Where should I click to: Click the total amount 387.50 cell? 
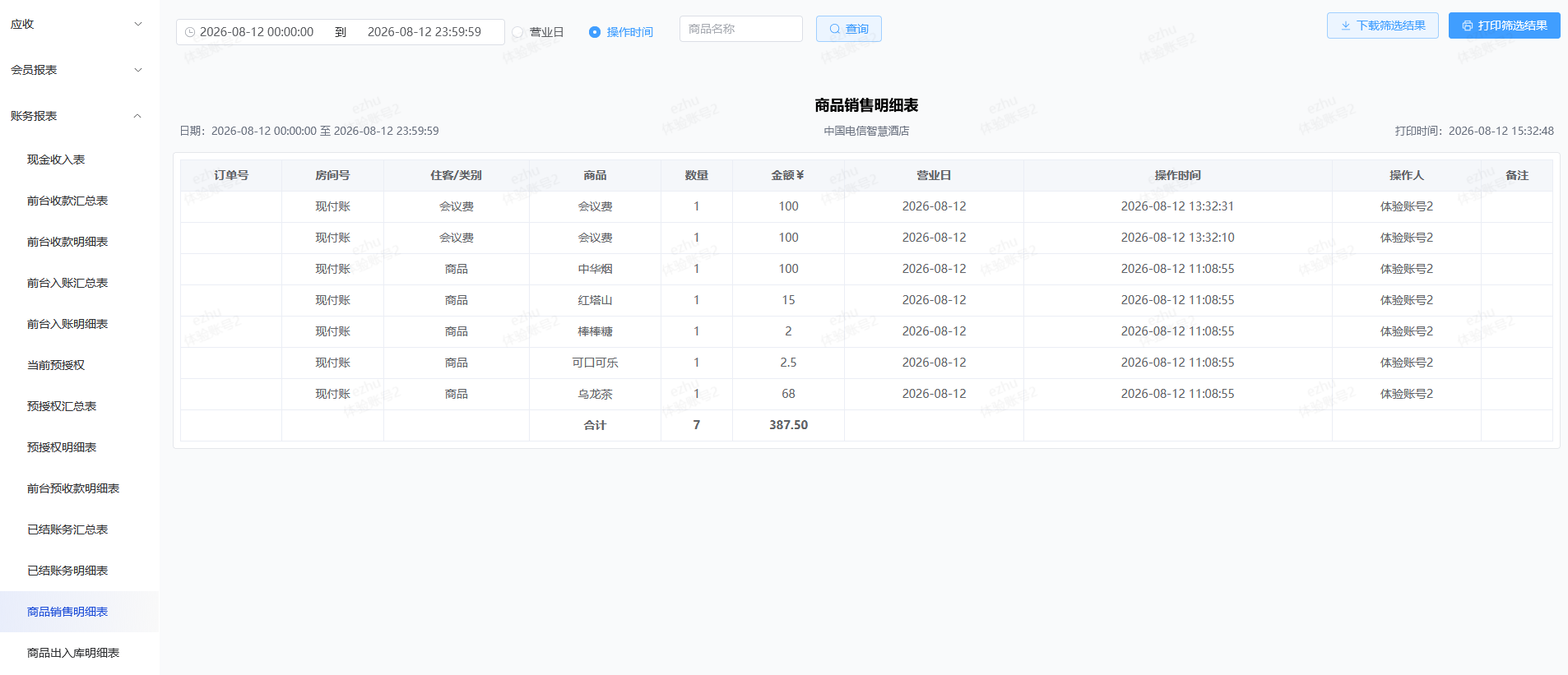788,425
